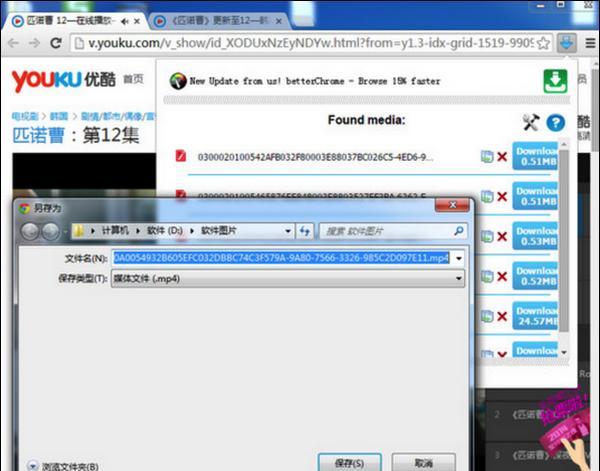This screenshot has width=600, height=471.
Task: Expand the path bar history dropdown
Action: pos(288,231)
